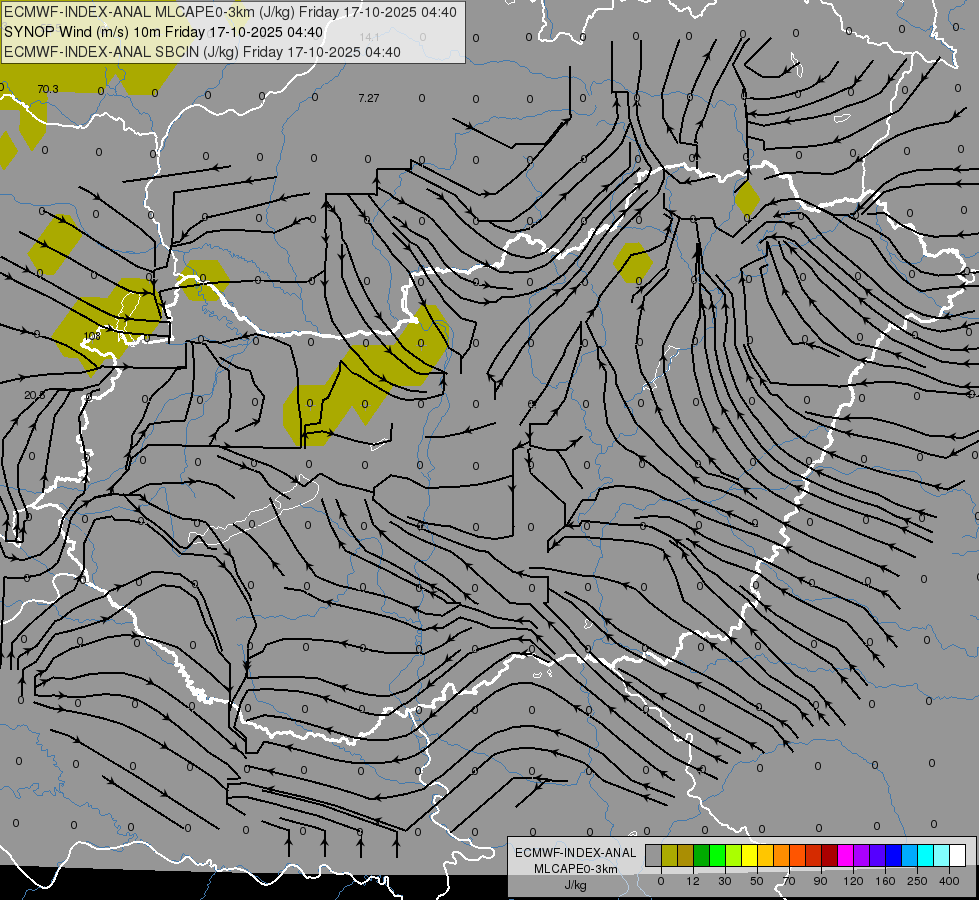Click the map value 7.27
Image resolution: width=979 pixels, height=900 pixels.
[369, 98]
